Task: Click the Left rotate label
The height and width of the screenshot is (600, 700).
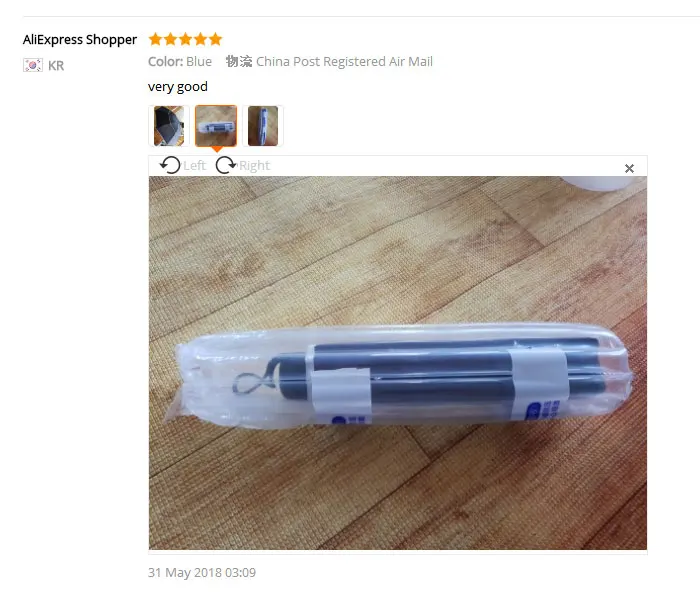Action: pos(195,166)
